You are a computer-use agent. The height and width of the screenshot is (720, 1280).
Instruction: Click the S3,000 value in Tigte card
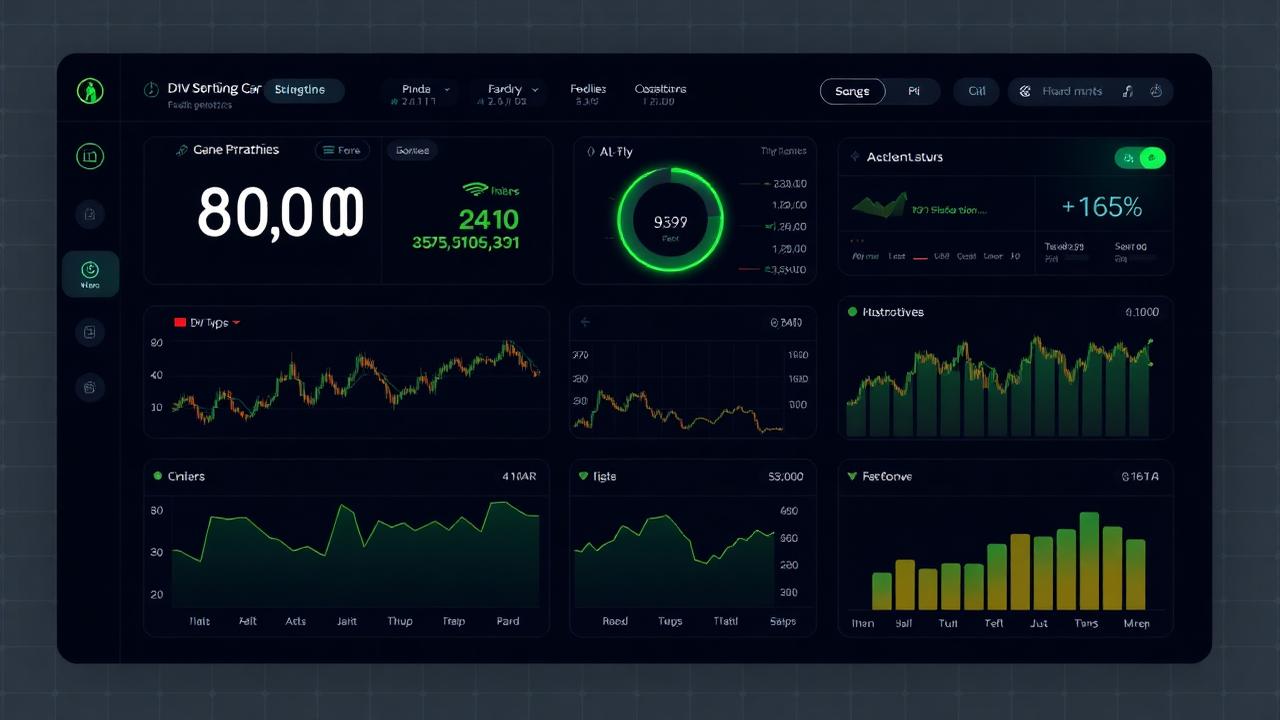coord(785,477)
